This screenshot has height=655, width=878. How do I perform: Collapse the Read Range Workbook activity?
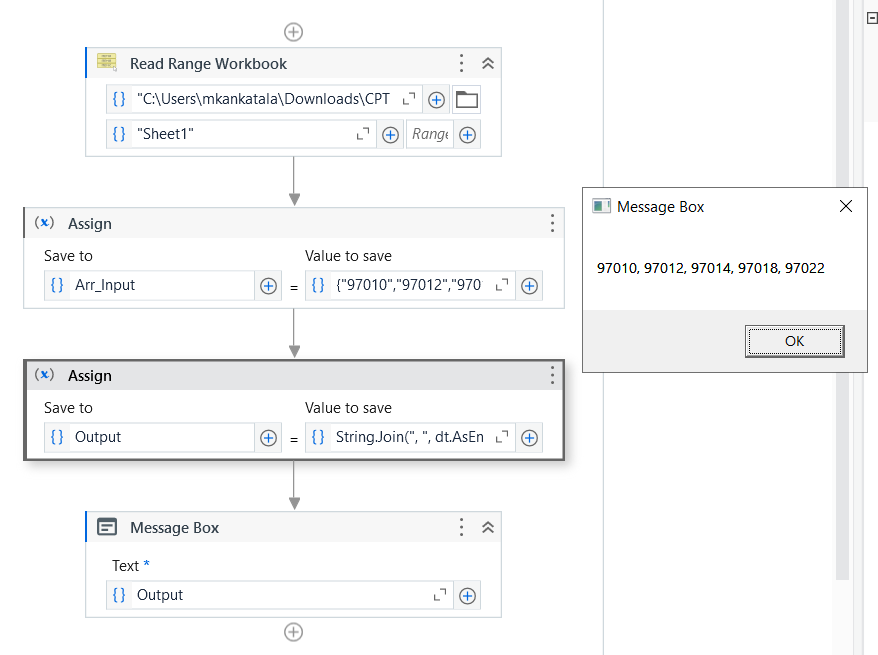point(488,63)
